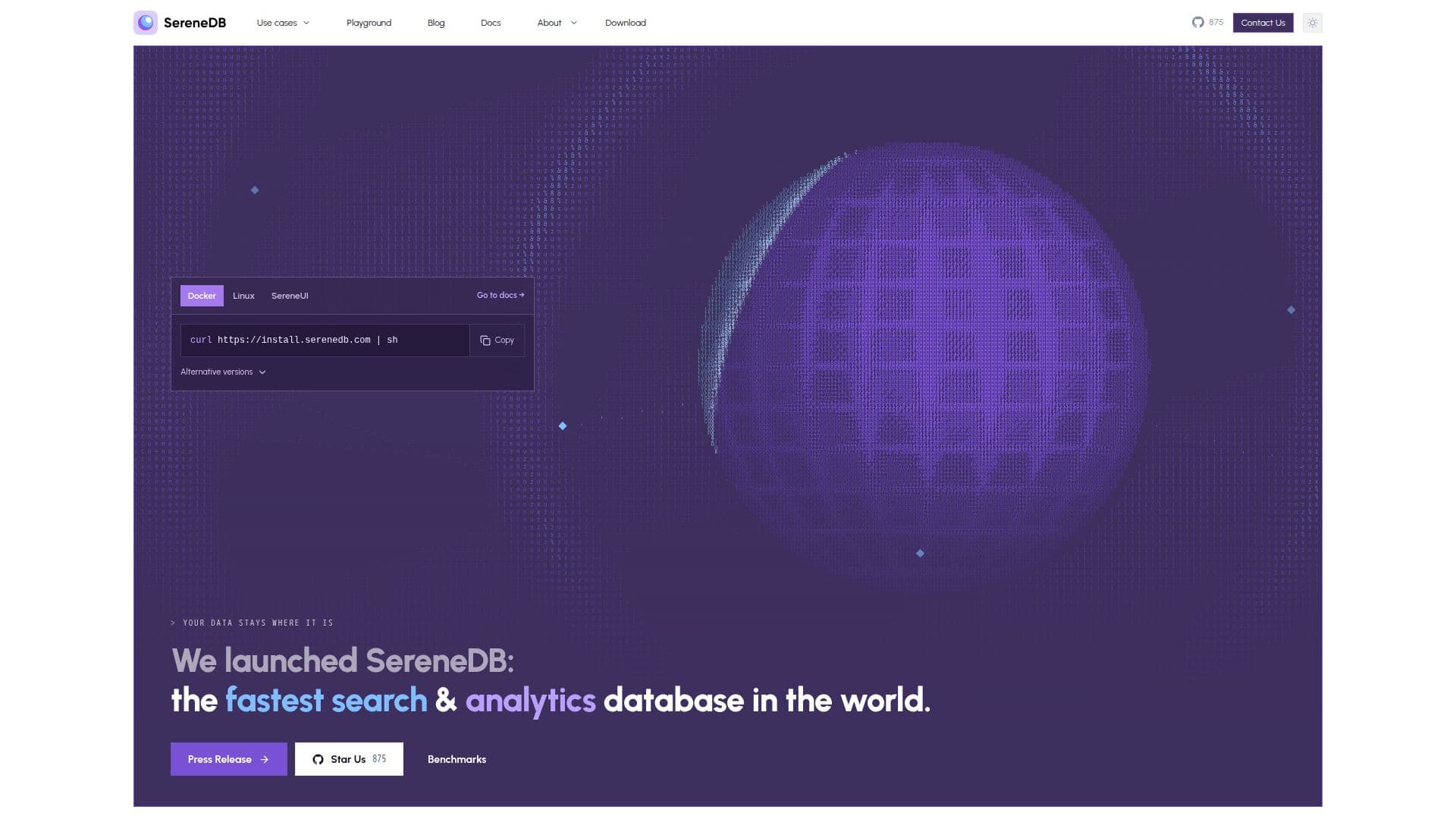The height and width of the screenshot is (819, 1456).
Task: Open the Benchmarks link
Action: point(457,759)
